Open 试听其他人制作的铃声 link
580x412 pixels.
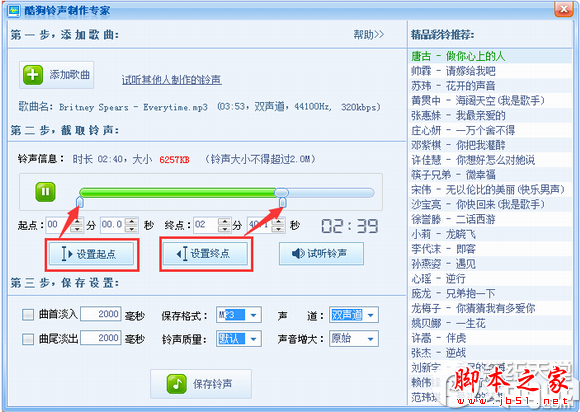pyautogui.click(x=172, y=80)
